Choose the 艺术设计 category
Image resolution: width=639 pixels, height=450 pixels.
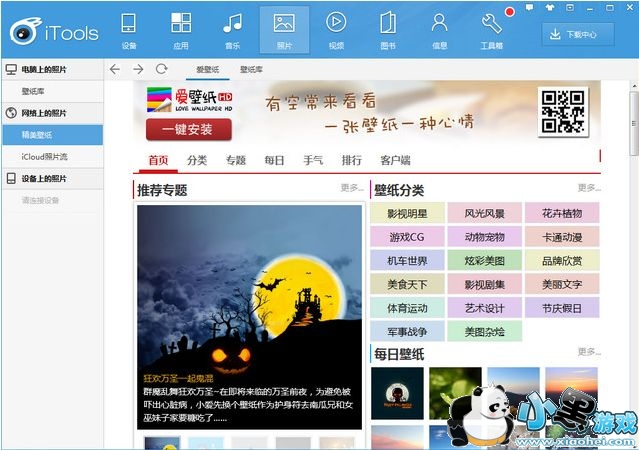coord(485,307)
